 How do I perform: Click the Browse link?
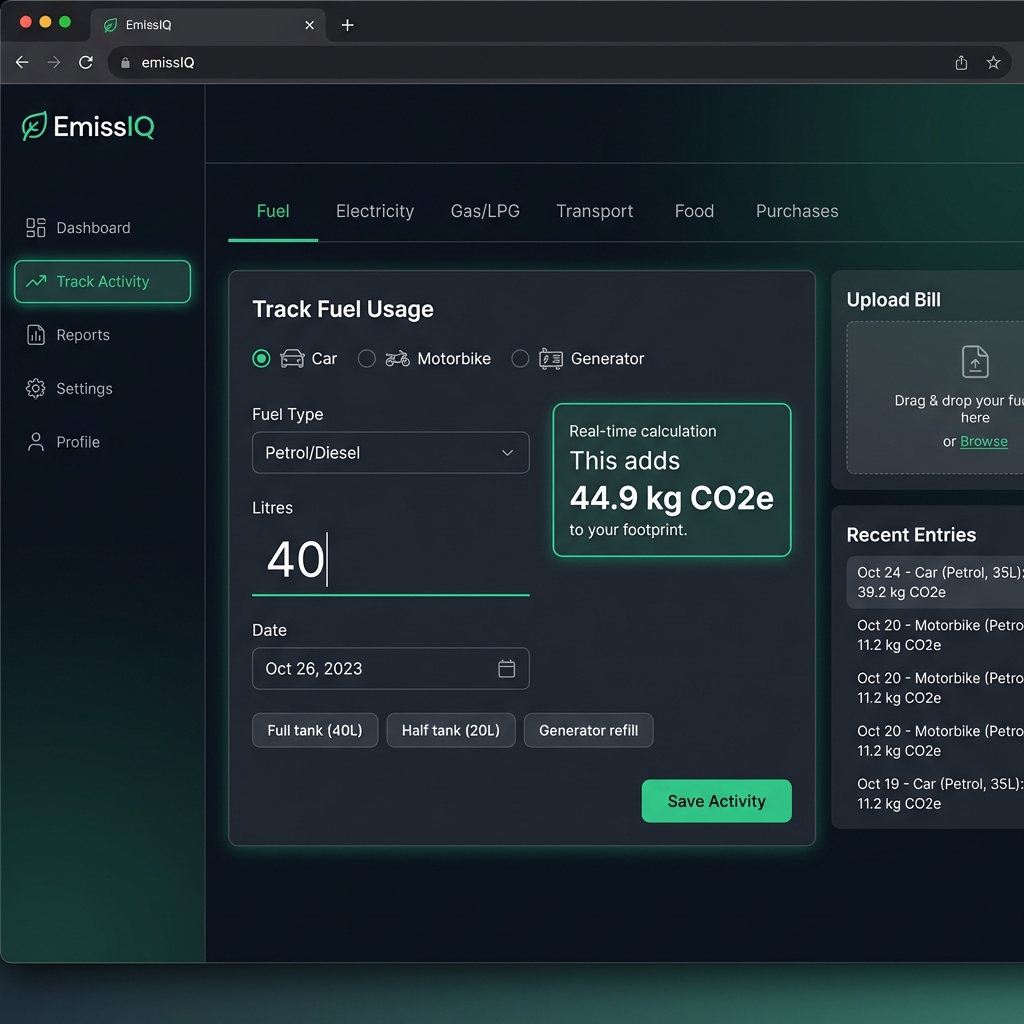pyautogui.click(x=983, y=442)
